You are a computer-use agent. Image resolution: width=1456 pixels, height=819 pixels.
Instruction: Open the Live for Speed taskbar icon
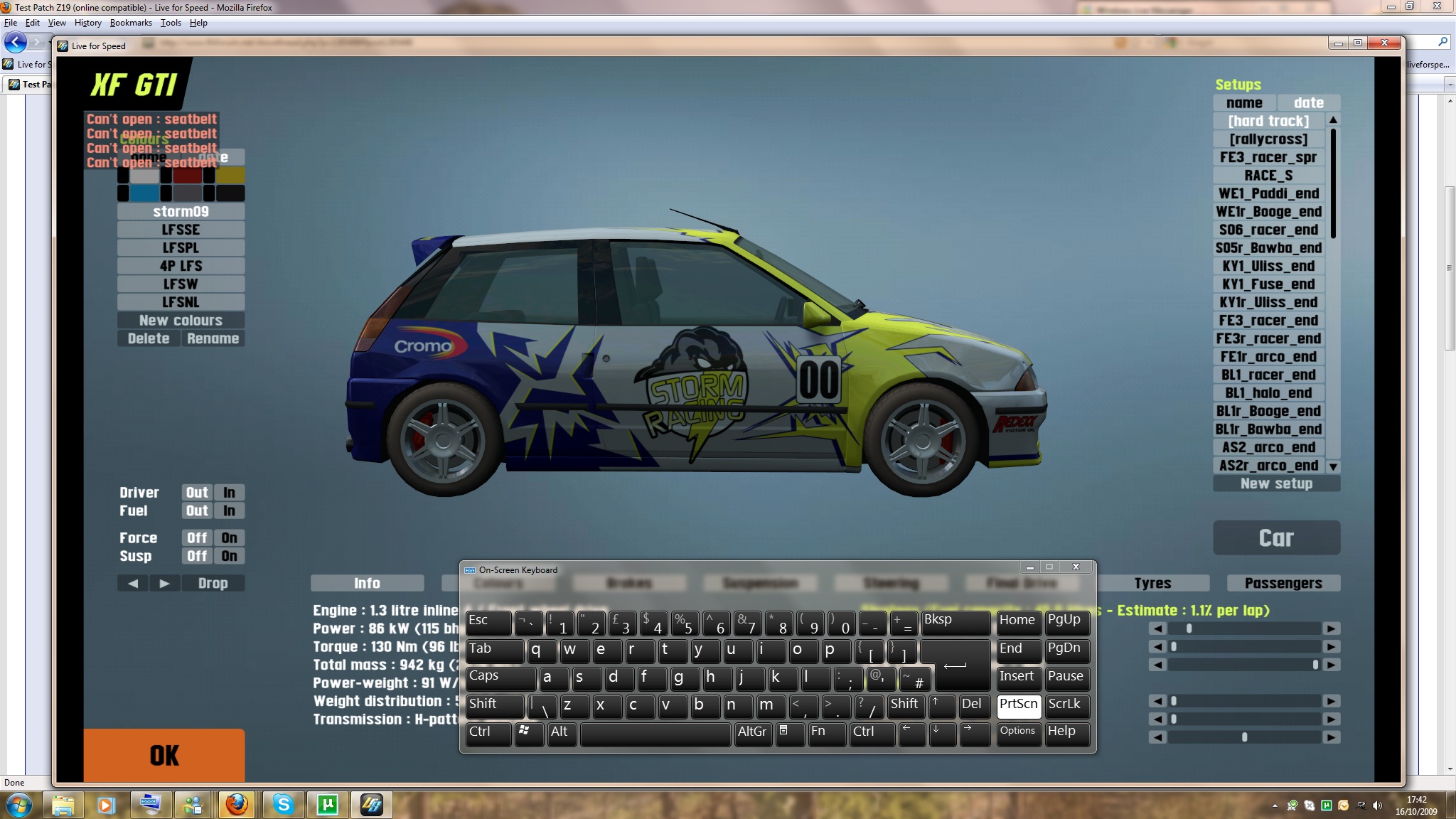371,804
